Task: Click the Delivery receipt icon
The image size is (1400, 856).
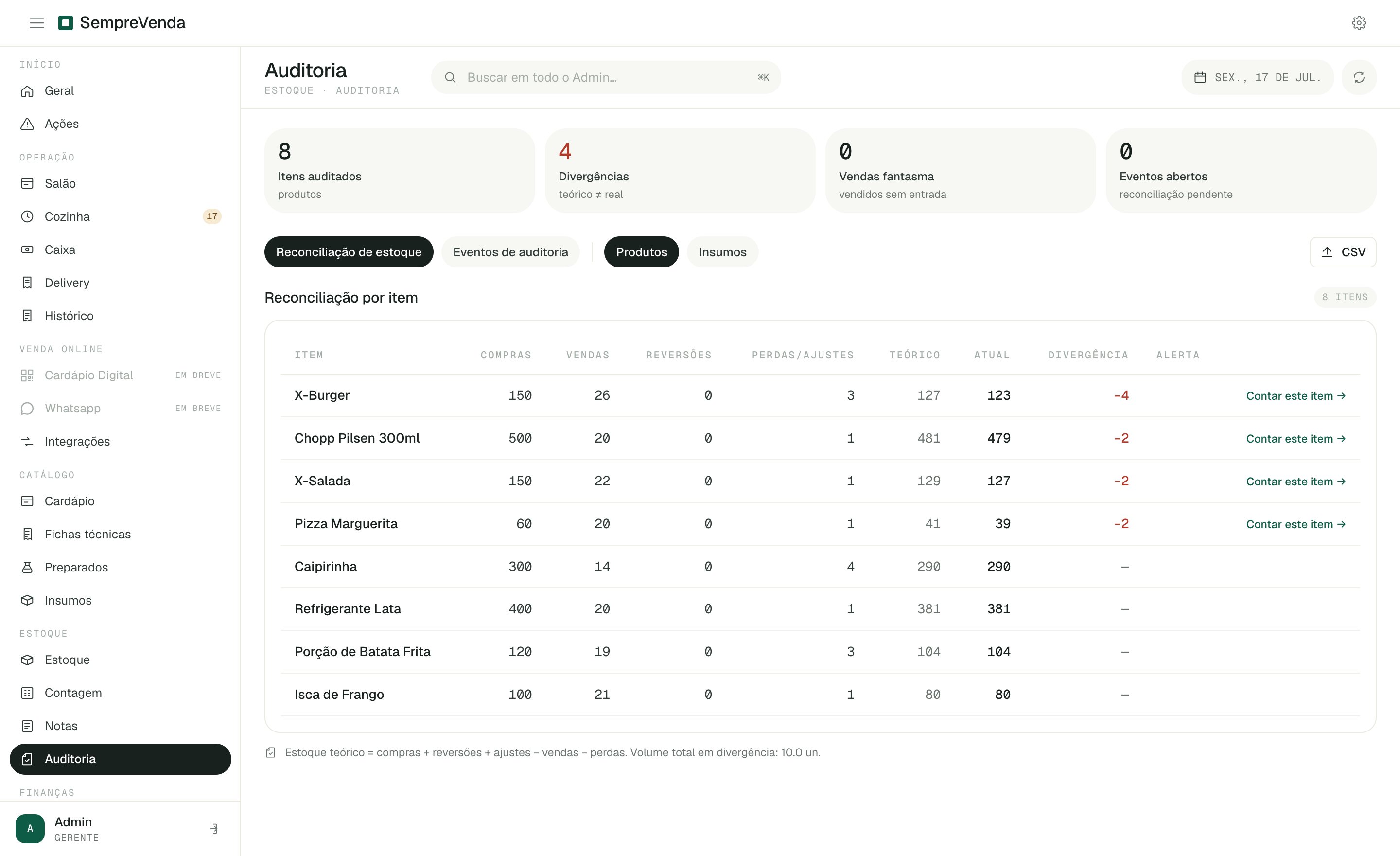Action: click(27, 283)
